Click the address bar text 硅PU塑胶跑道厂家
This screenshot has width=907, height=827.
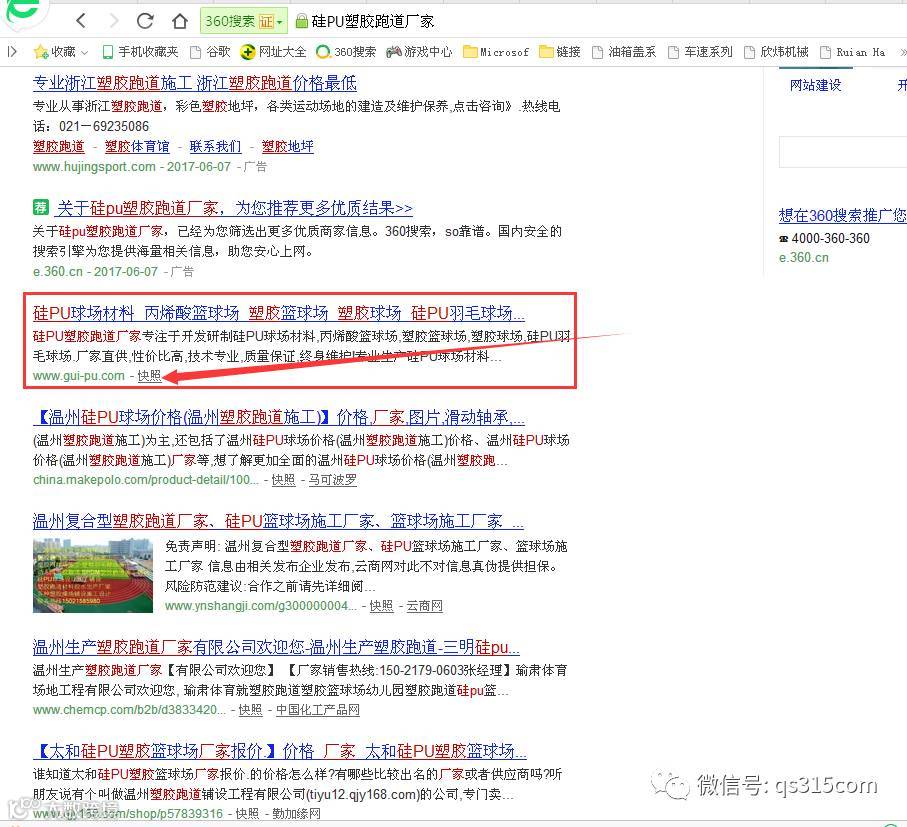click(x=373, y=21)
